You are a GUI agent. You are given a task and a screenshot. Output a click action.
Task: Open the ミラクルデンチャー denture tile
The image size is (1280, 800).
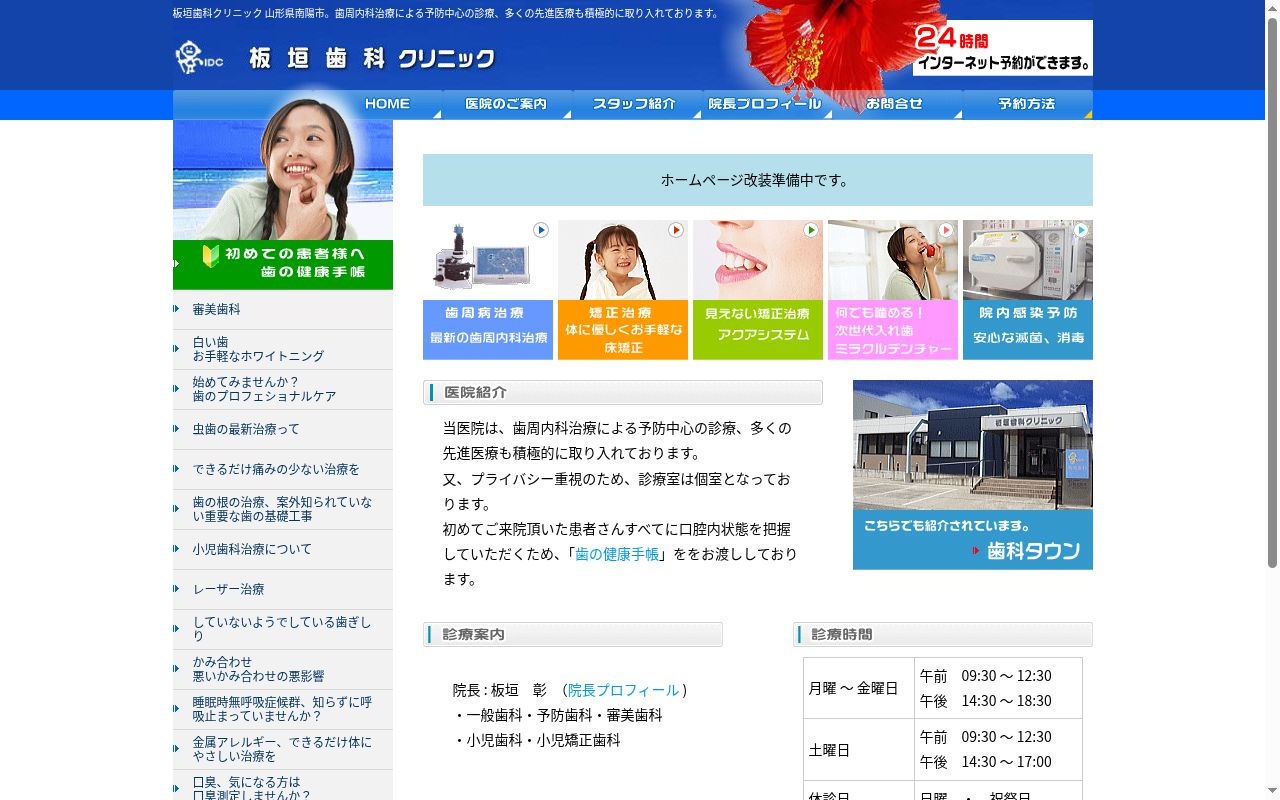point(893,290)
